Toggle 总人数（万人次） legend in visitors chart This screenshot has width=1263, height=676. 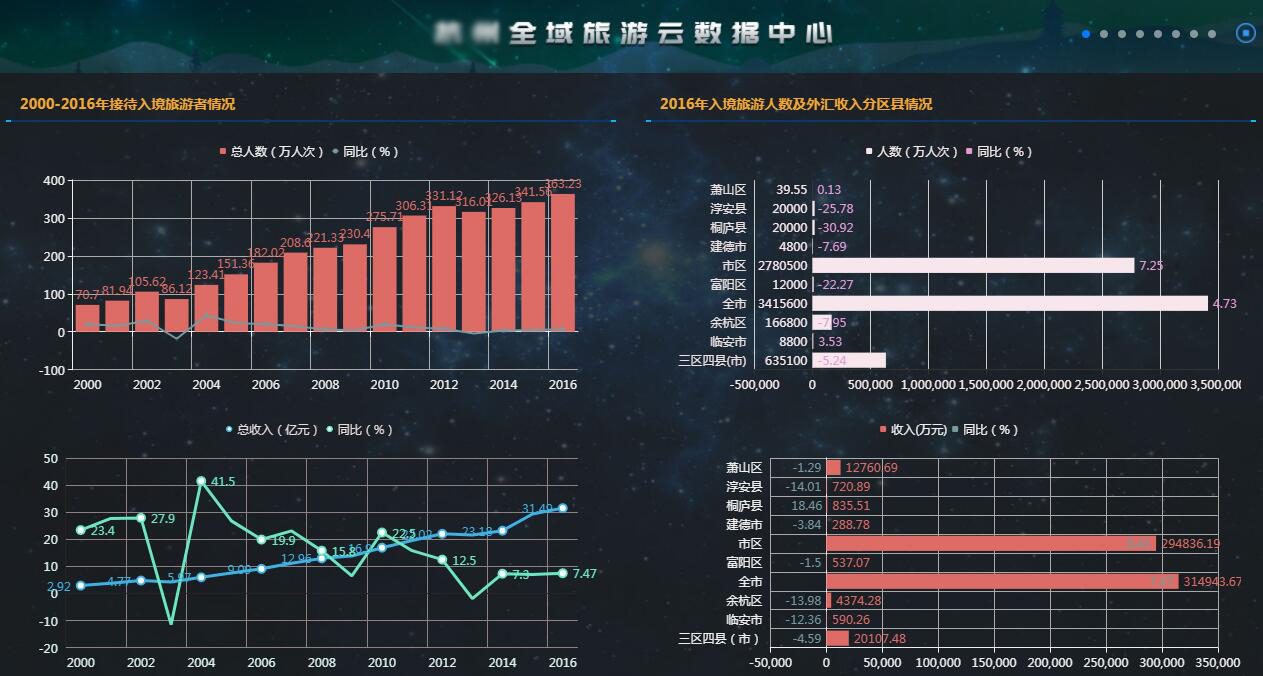coord(272,152)
